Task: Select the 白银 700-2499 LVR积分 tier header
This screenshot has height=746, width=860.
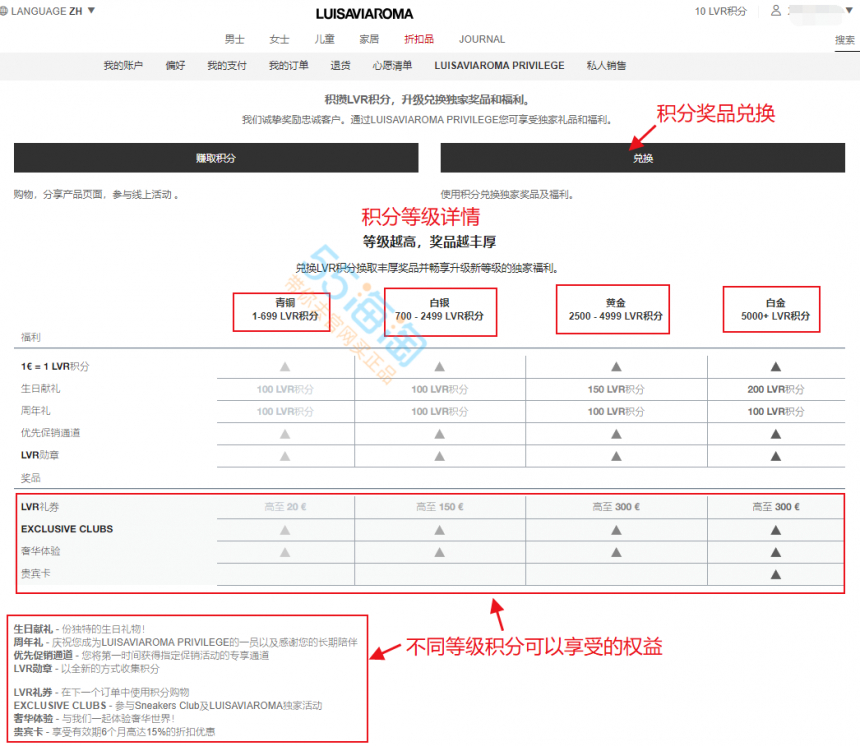Action: coord(440,311)
